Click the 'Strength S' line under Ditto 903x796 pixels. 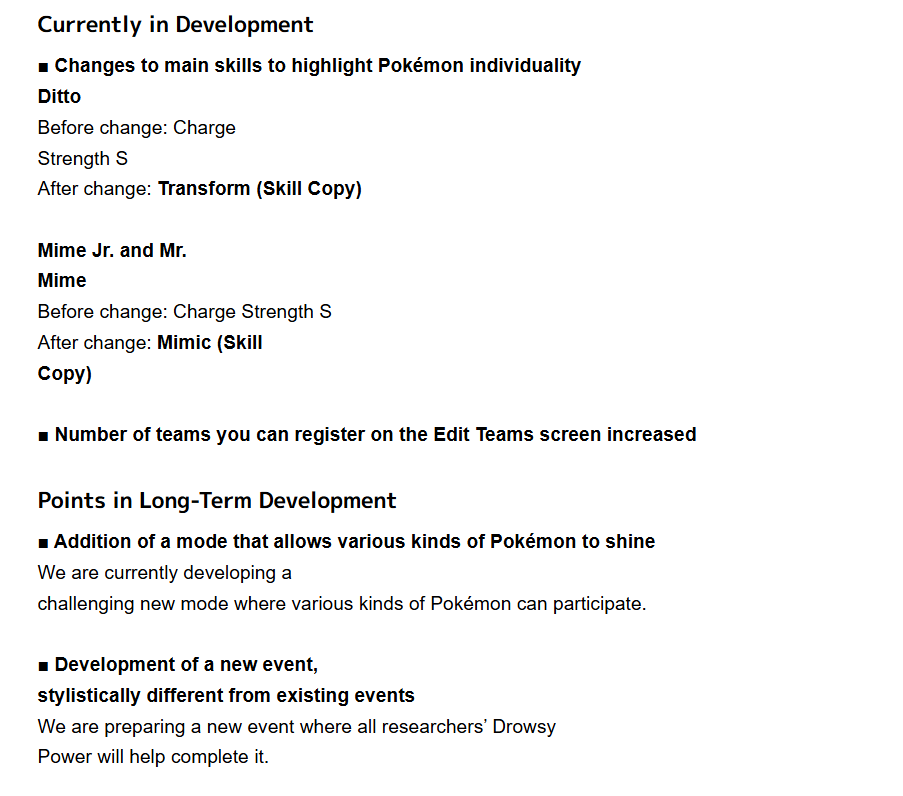pos(82,158)
